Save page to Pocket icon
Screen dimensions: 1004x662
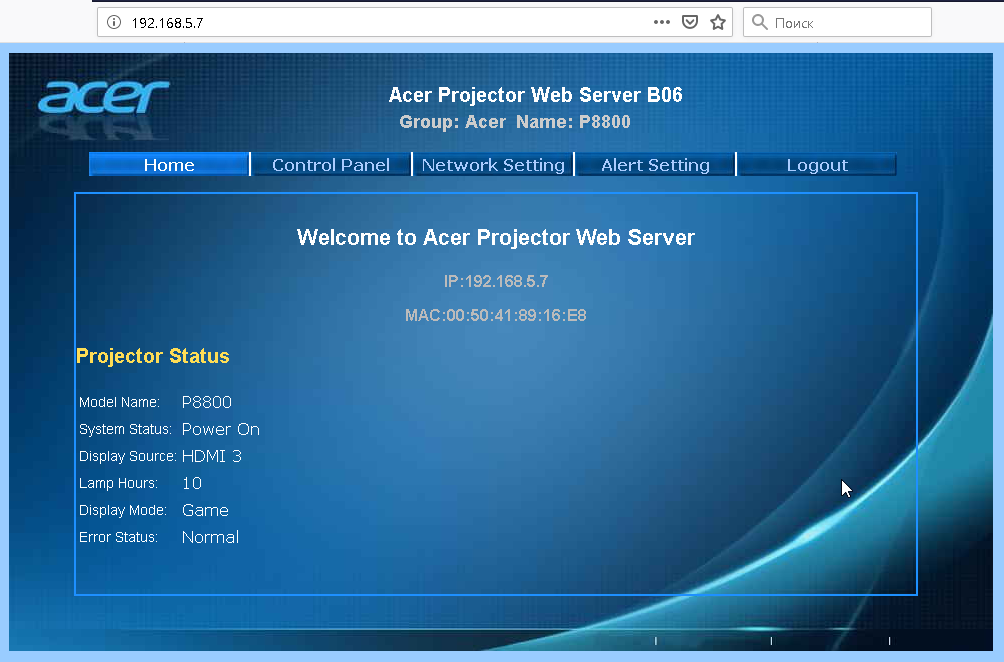pos(690,22)
